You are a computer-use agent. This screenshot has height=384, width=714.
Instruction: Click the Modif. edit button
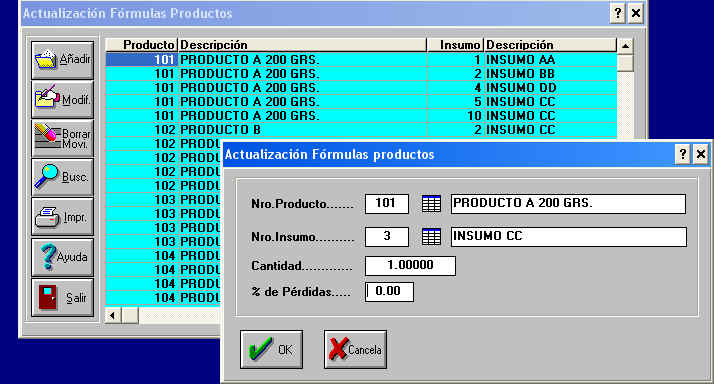click(x=62, y=99)
